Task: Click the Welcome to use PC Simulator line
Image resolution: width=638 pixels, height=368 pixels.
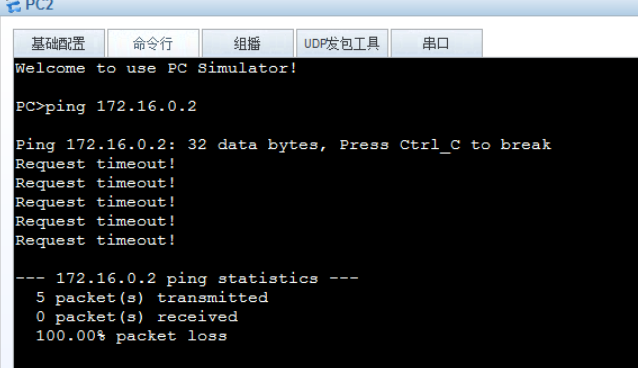Action: [156, 68]
